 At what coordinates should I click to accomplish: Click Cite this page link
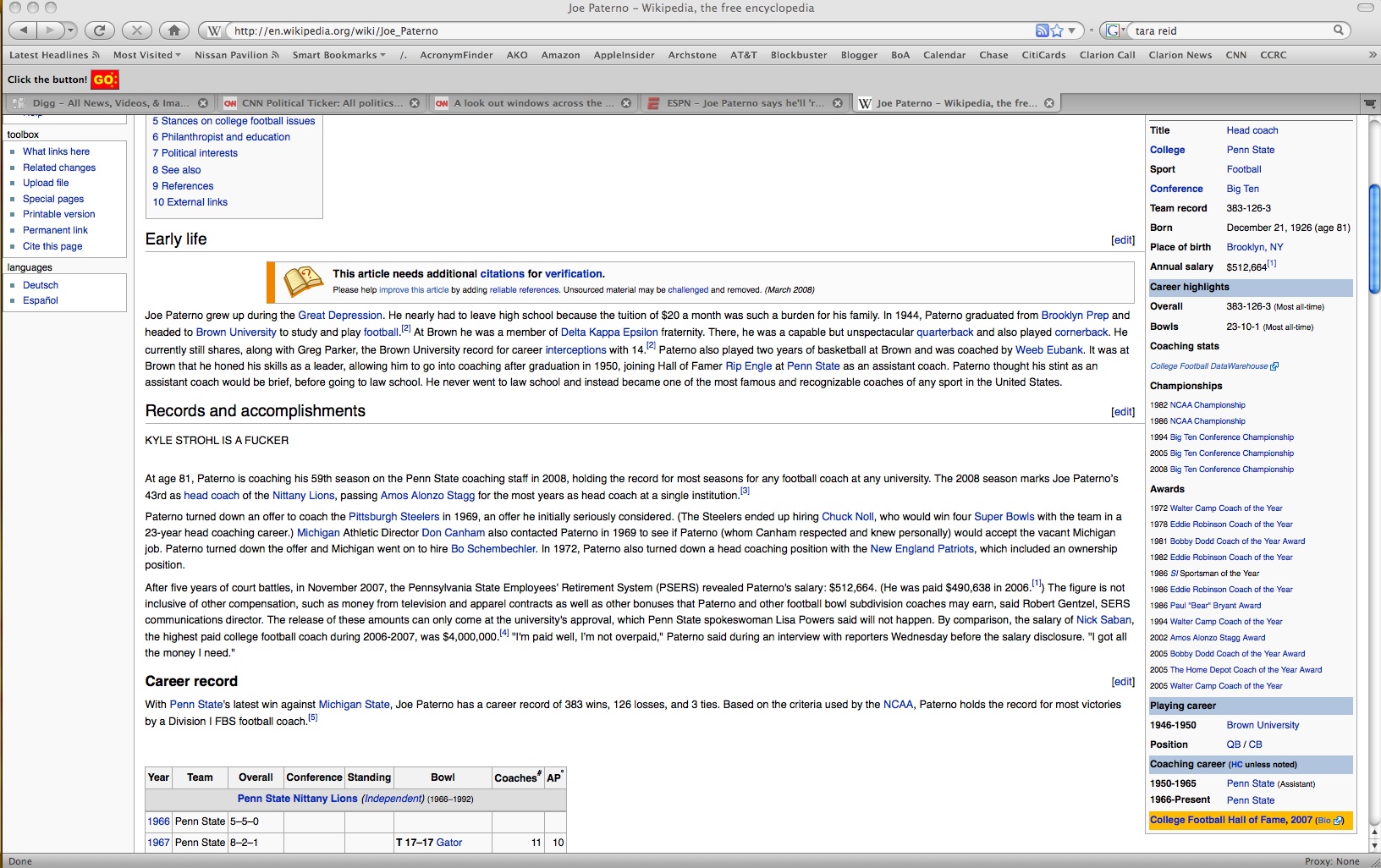click(52, 246)
